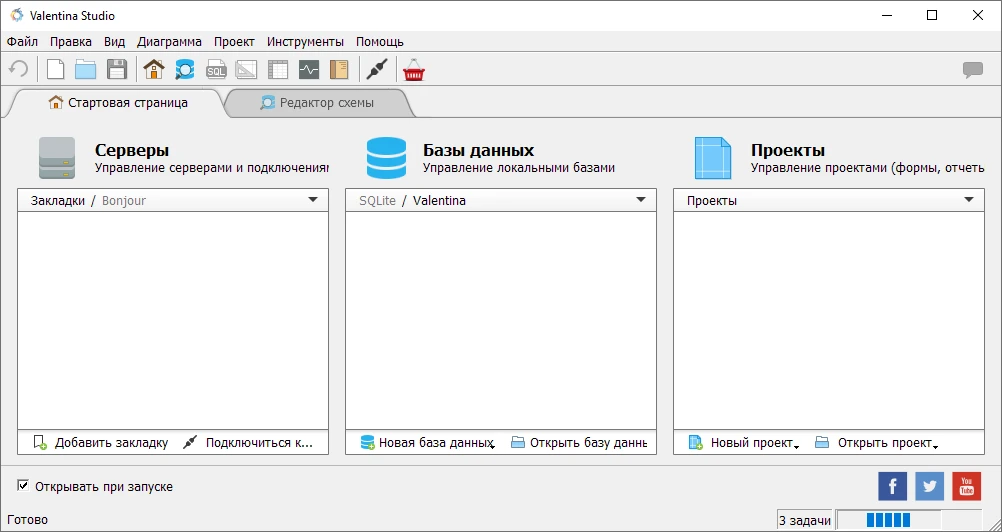Click the new document toolbar icon
Image resolution: width=1002 pixels, height=532 pixels.
point(56,70)
